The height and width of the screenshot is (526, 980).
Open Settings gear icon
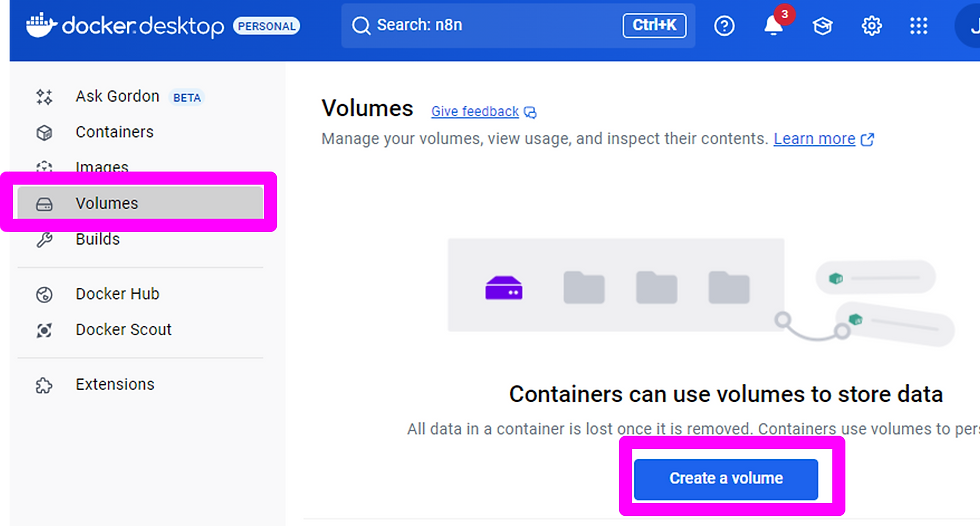point(871,26)
